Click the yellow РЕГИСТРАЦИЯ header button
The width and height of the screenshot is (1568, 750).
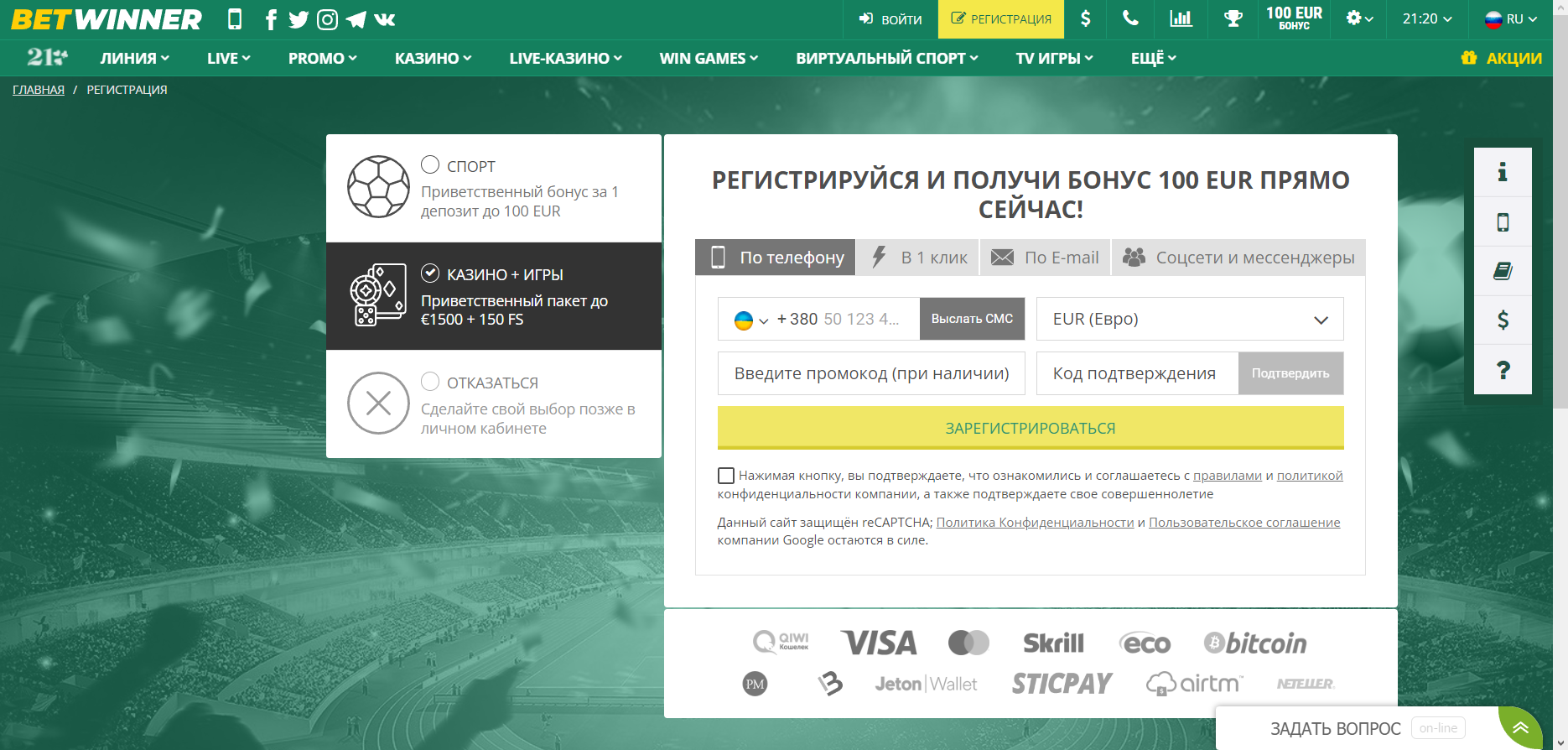tap(1001, 18)
